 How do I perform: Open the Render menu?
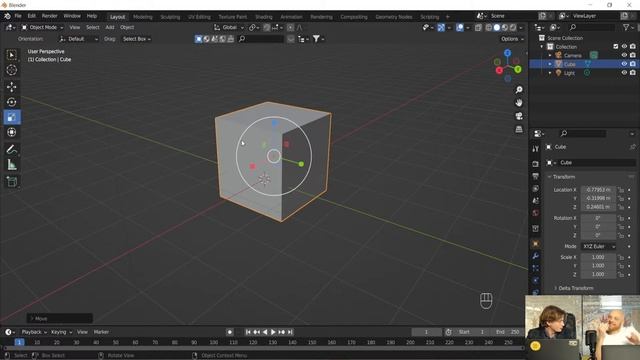[49, 16]
